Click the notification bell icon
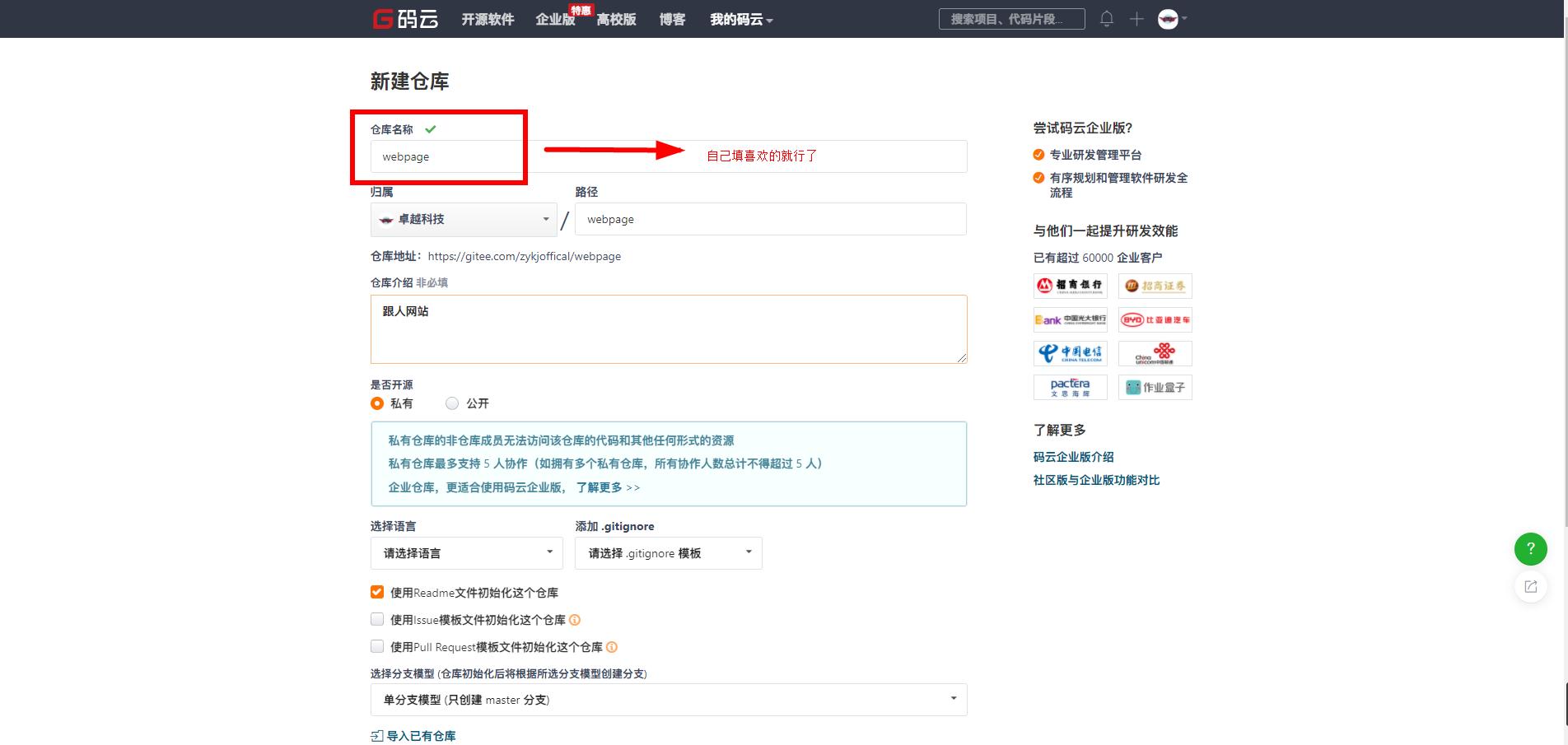Viewport: 1568px width, 745px height. click(1107, 18)
